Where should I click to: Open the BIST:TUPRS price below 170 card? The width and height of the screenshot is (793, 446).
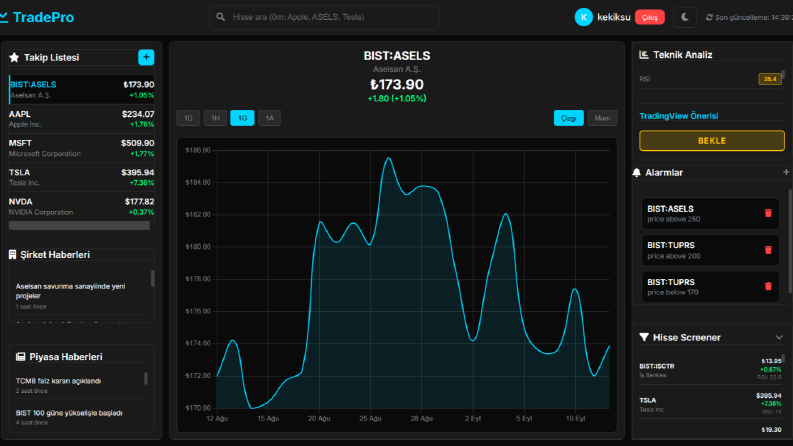pos(710,287)
